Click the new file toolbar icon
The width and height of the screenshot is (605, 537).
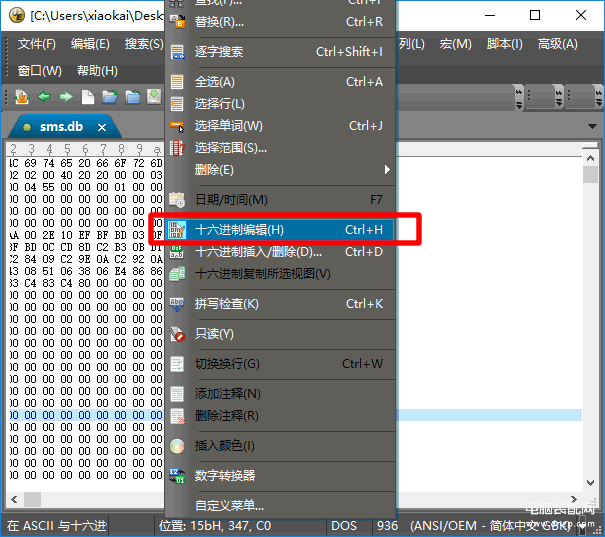click(x=88, y=97)
